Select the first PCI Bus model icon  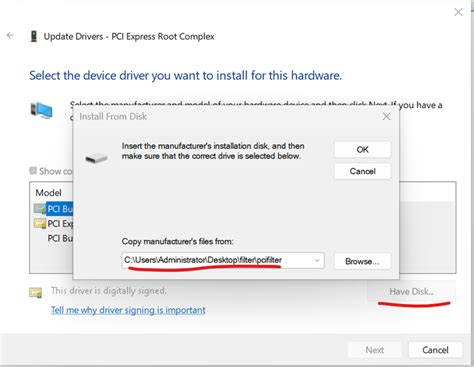point(40,209)
